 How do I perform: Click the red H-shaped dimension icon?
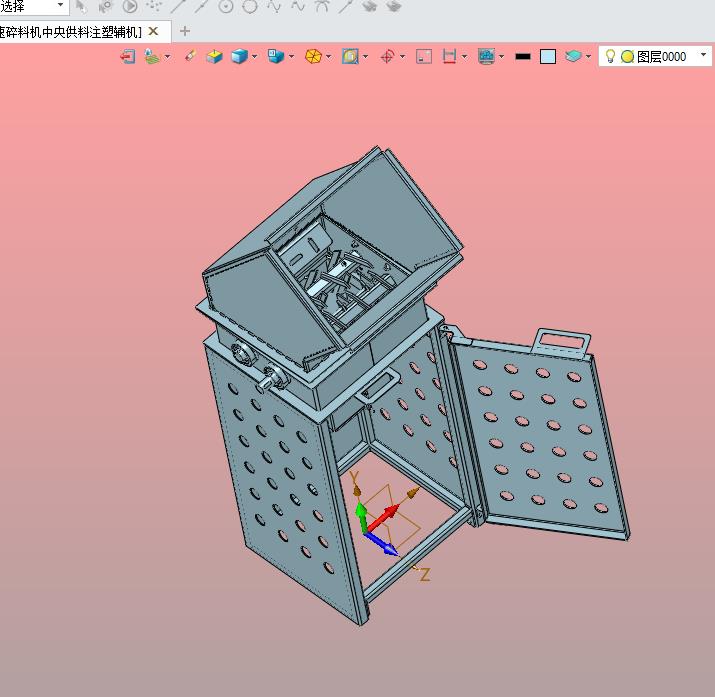point(449,57)
